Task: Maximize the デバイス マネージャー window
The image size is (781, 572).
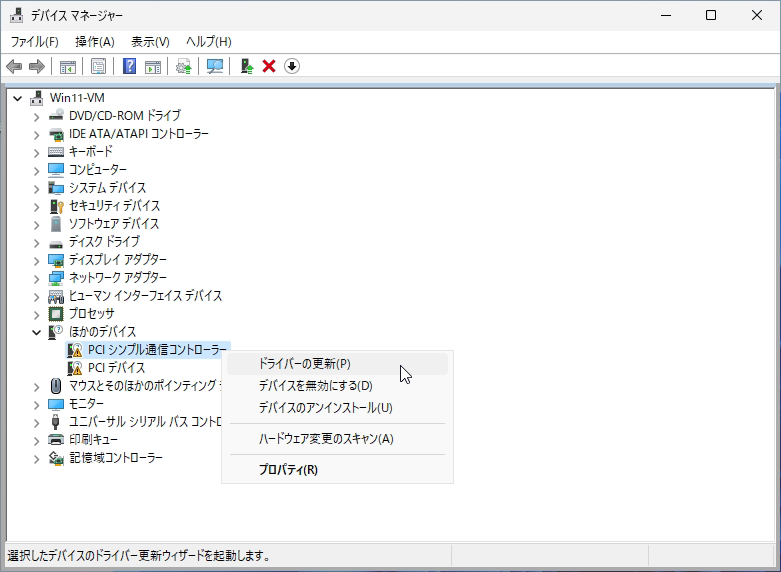Action: pyautogui.click(x=711, y=15)
